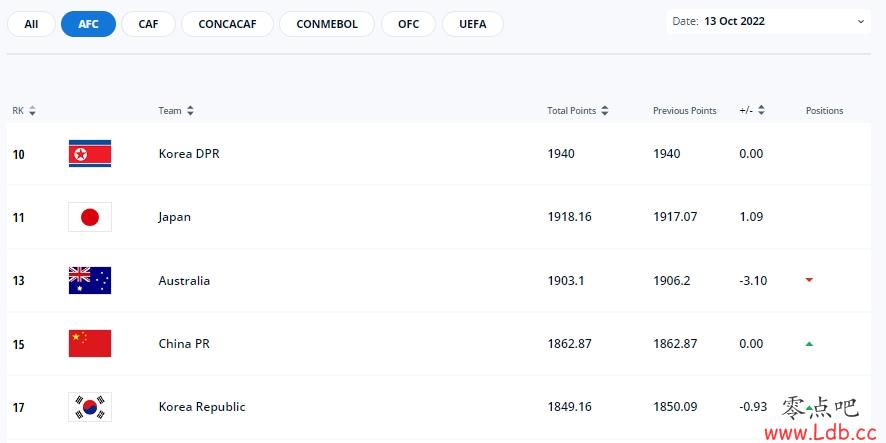Click Australia's red down position arrow

tap(809, 280)
